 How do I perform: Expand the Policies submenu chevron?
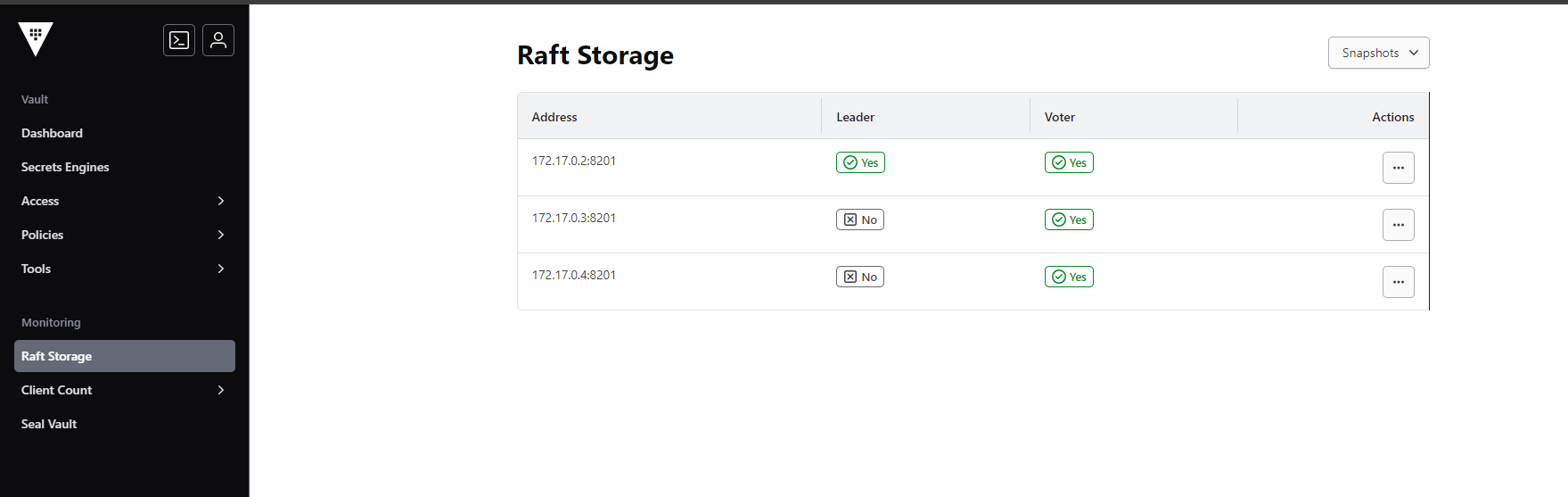(221, 235)
